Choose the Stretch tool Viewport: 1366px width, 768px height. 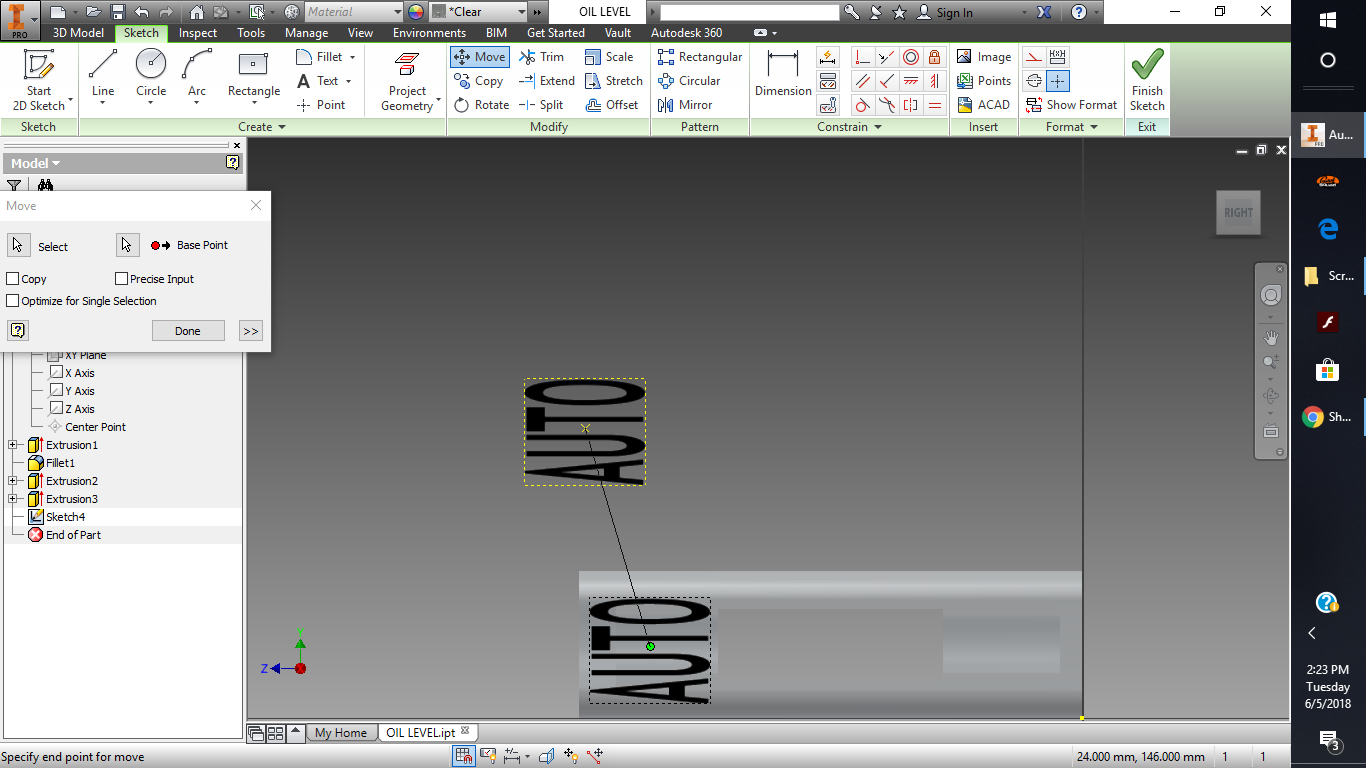(614, 81)
